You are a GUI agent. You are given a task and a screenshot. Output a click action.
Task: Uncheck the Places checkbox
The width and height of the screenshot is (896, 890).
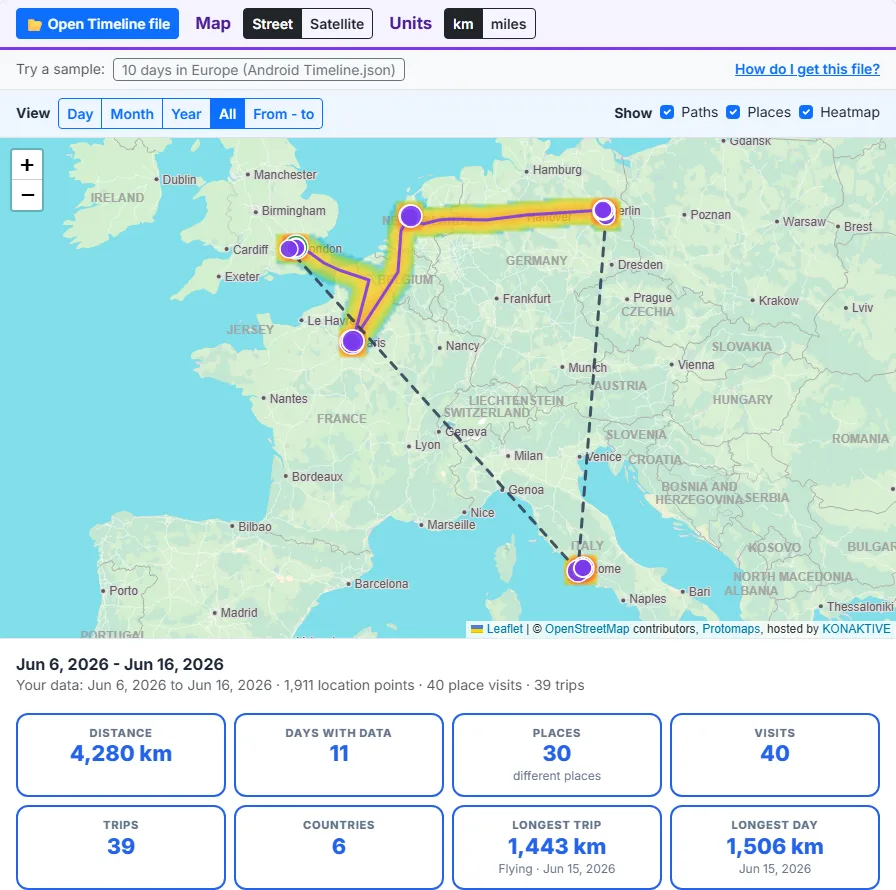tap(733, 112)
